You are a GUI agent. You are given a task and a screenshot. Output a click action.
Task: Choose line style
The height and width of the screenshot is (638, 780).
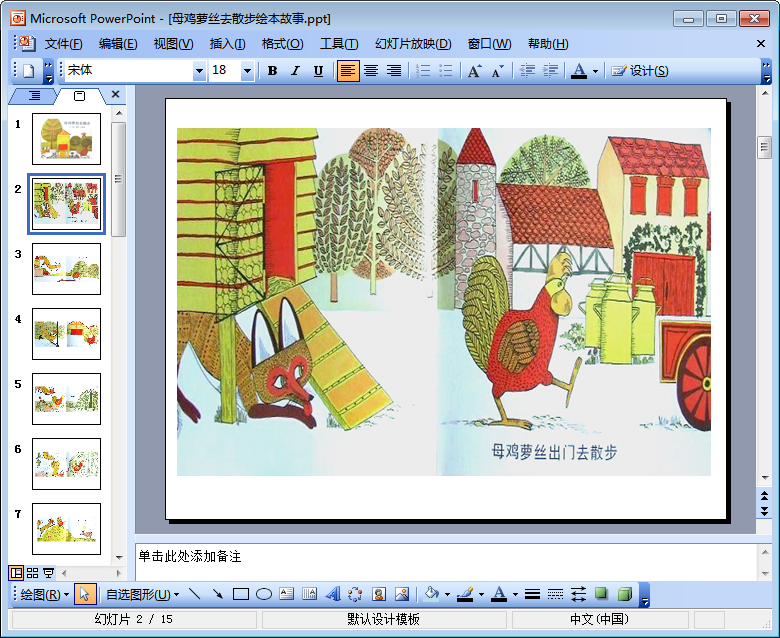click(532, 594)
